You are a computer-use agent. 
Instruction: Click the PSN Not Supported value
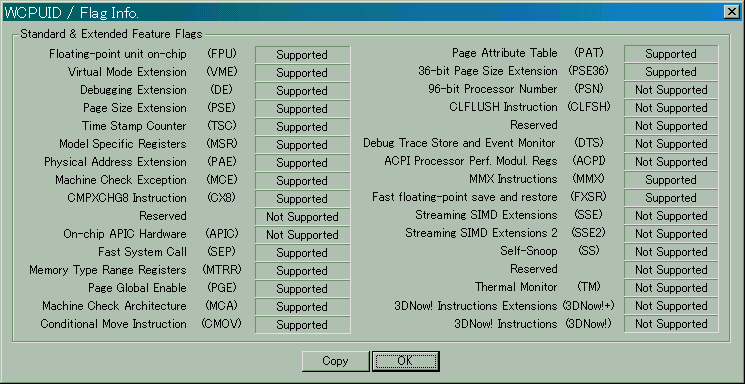click(671, 90)
